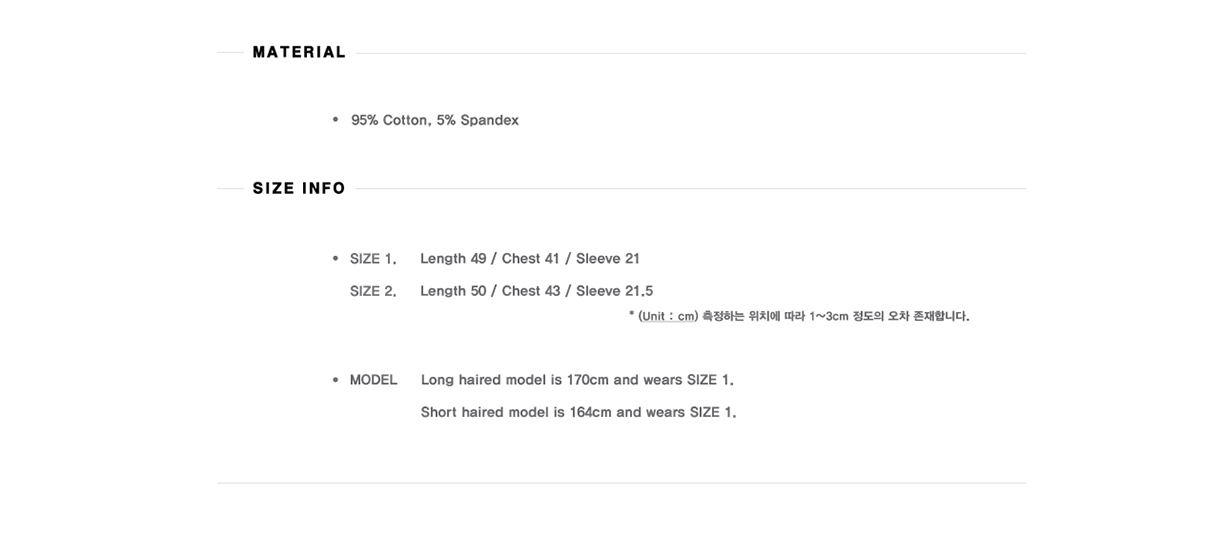Click the bullet before MODEL
The width and height of the screenshot is (1210, 540).
336,380
